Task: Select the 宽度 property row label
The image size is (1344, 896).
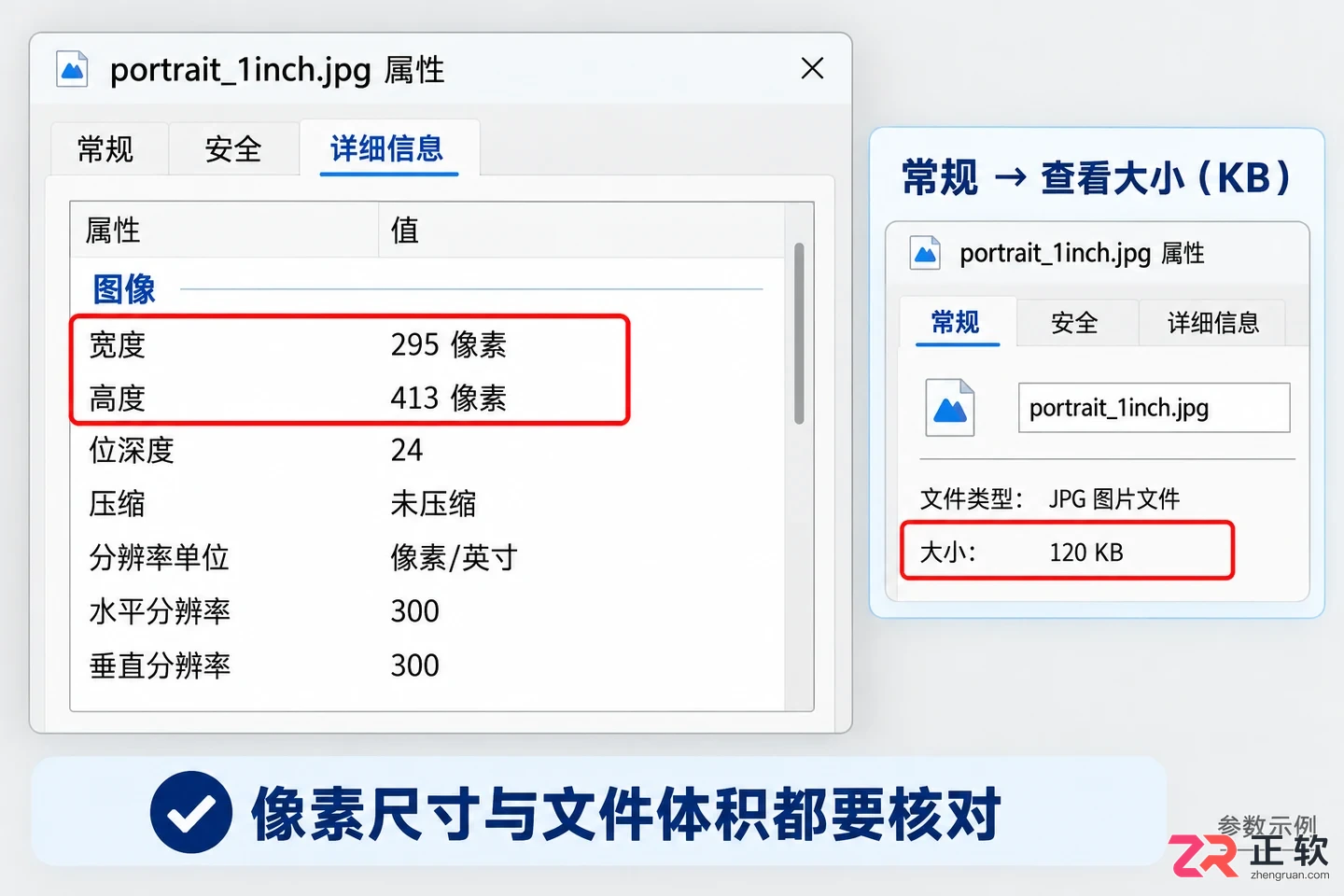Action: pos(118,345)
